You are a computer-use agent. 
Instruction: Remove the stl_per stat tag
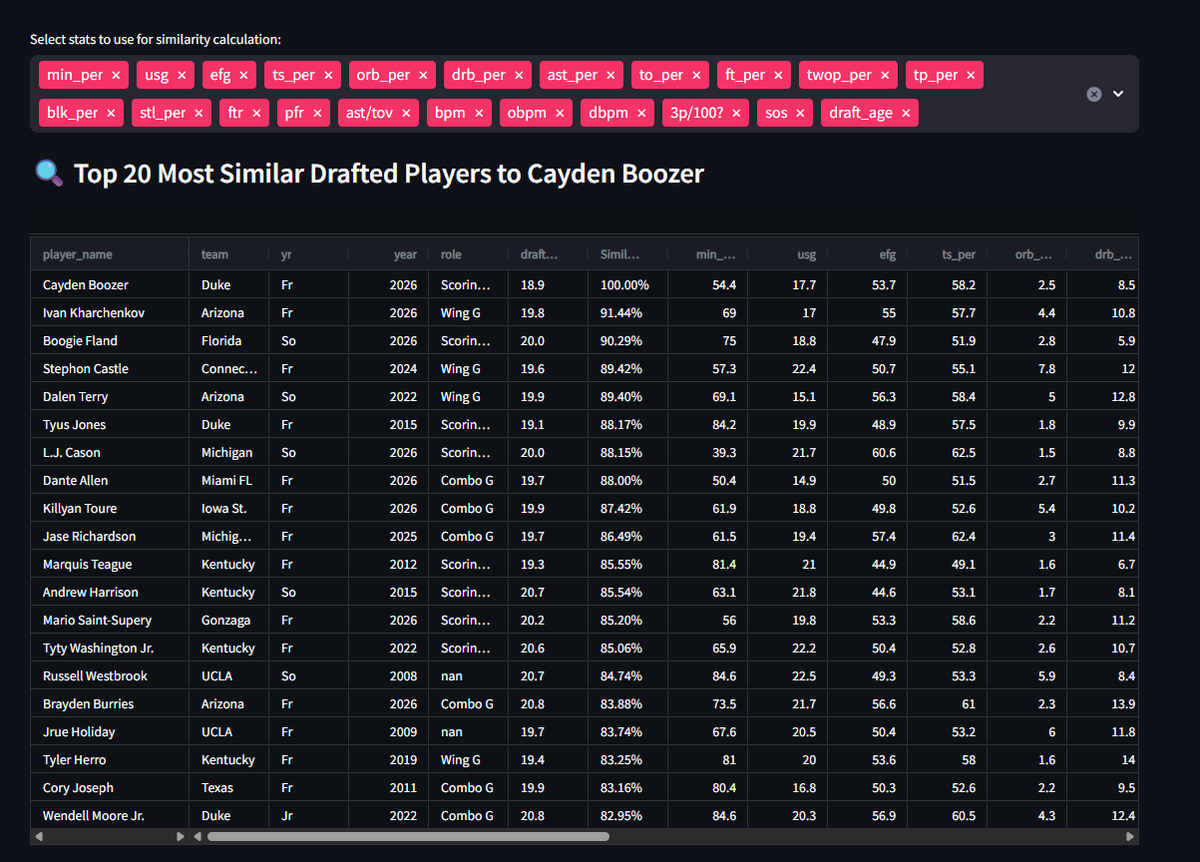(198, 113)
